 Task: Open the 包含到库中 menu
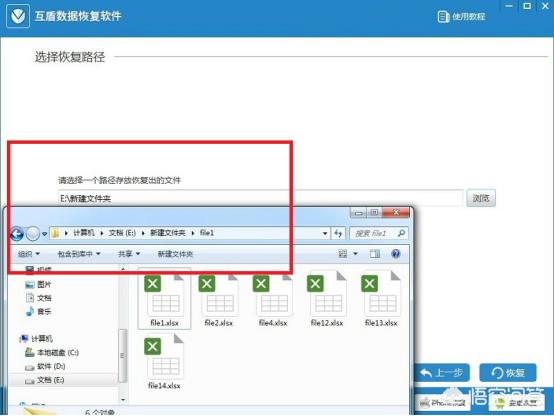(79, 254)
